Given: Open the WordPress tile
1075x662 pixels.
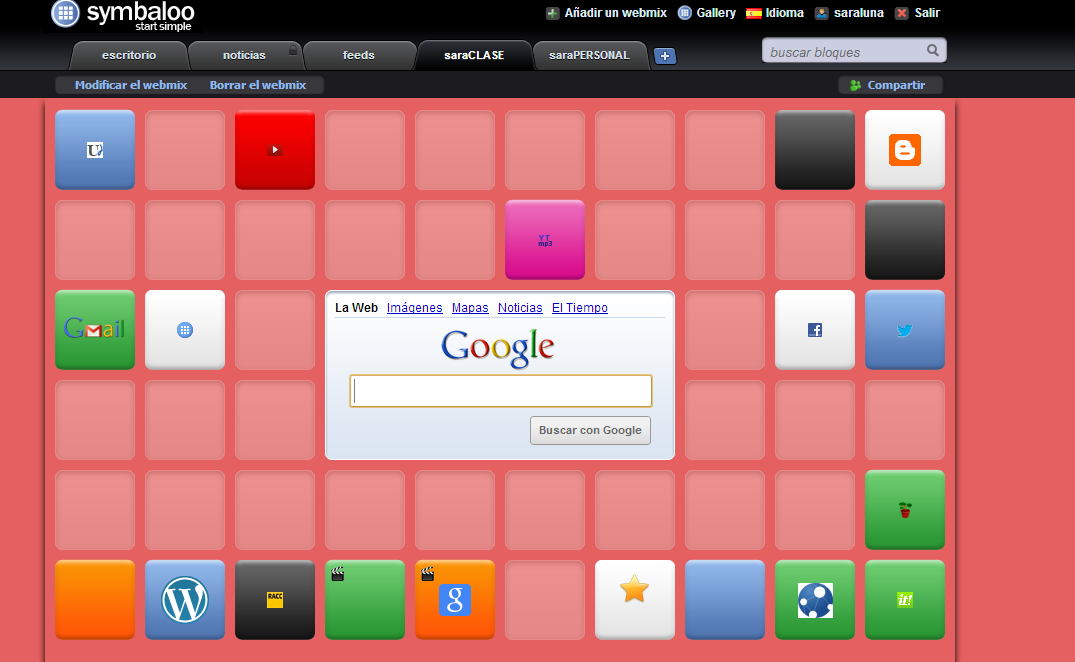Looking at the screenshot, I should [185, 600].
